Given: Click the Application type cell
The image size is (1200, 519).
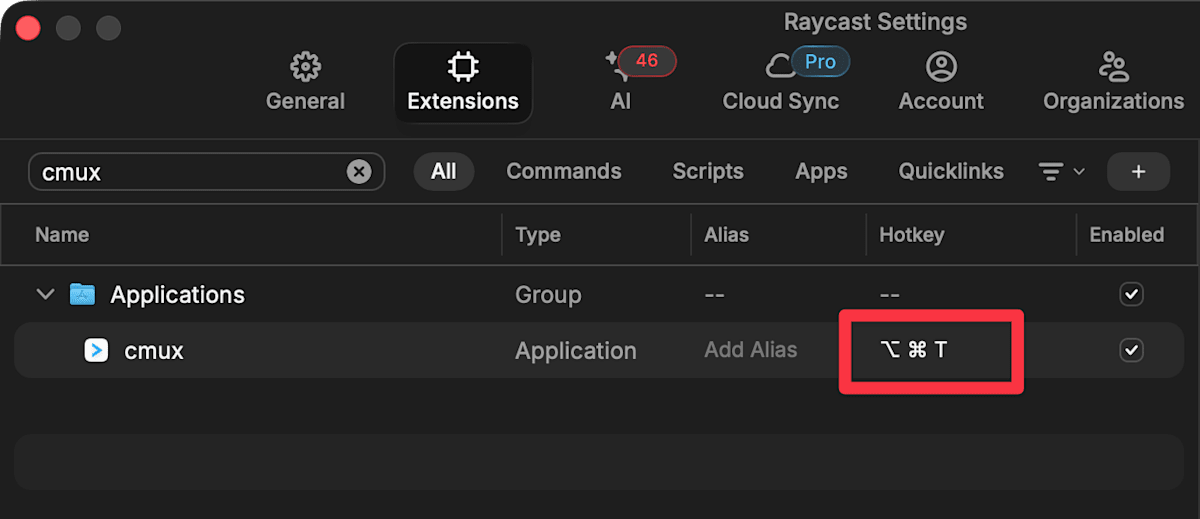Looking at the screenshot, I should coord(576,351).
